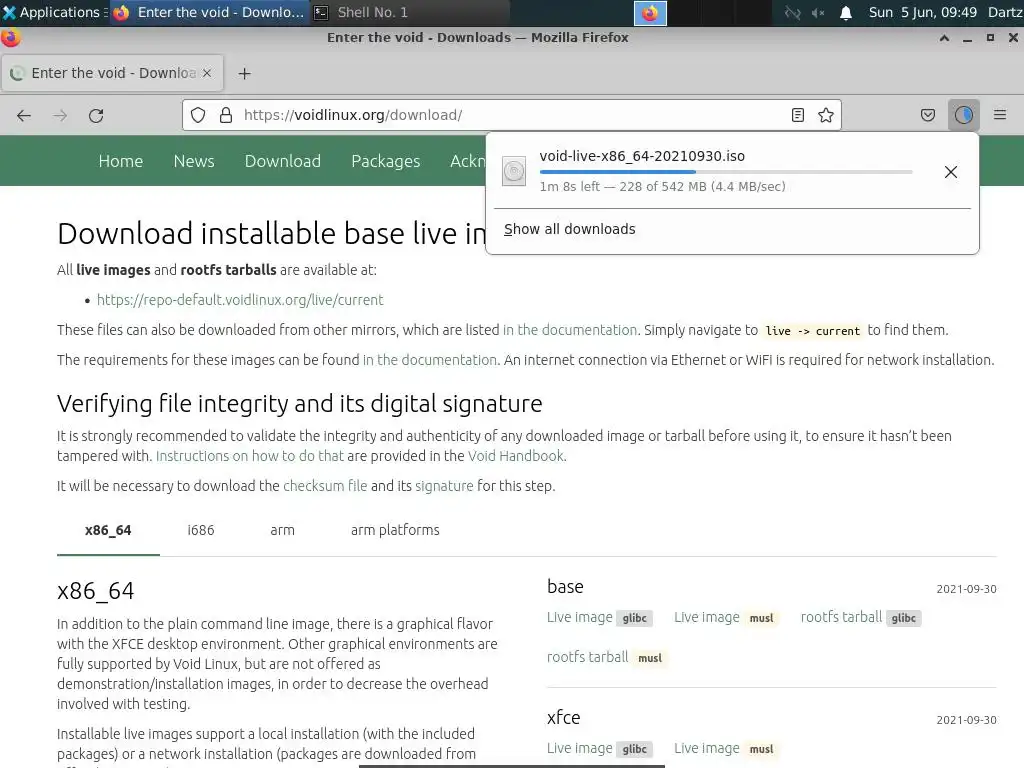Image resolution: width=1024 pixels, height=768 pixels.
Task: Click the notification bell icon
Action: point(846,12)
